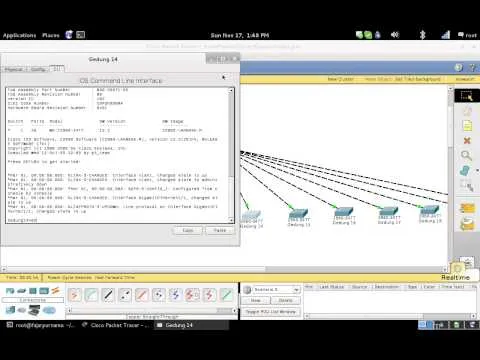Select the Serial DCE cable icon
Image resolution: width=480 pixels, height=360 pixels.
tap(192, 295)
